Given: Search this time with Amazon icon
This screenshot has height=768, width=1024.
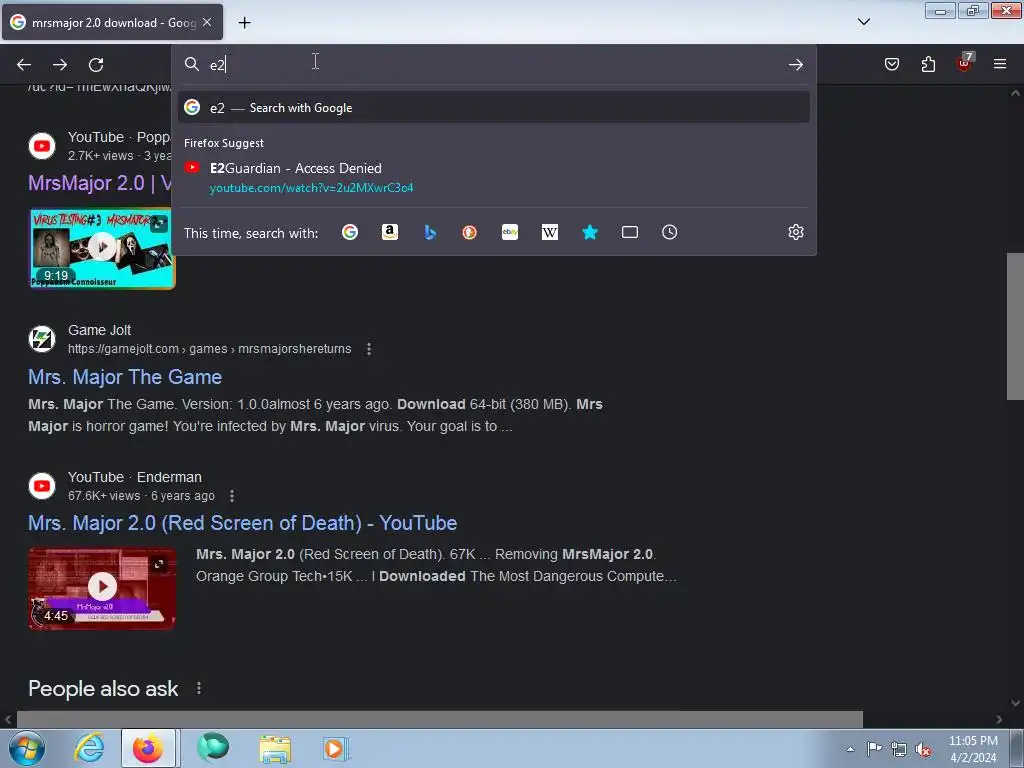Looking at the screenshot, I should pyautogui.click(x=390, y=232).
